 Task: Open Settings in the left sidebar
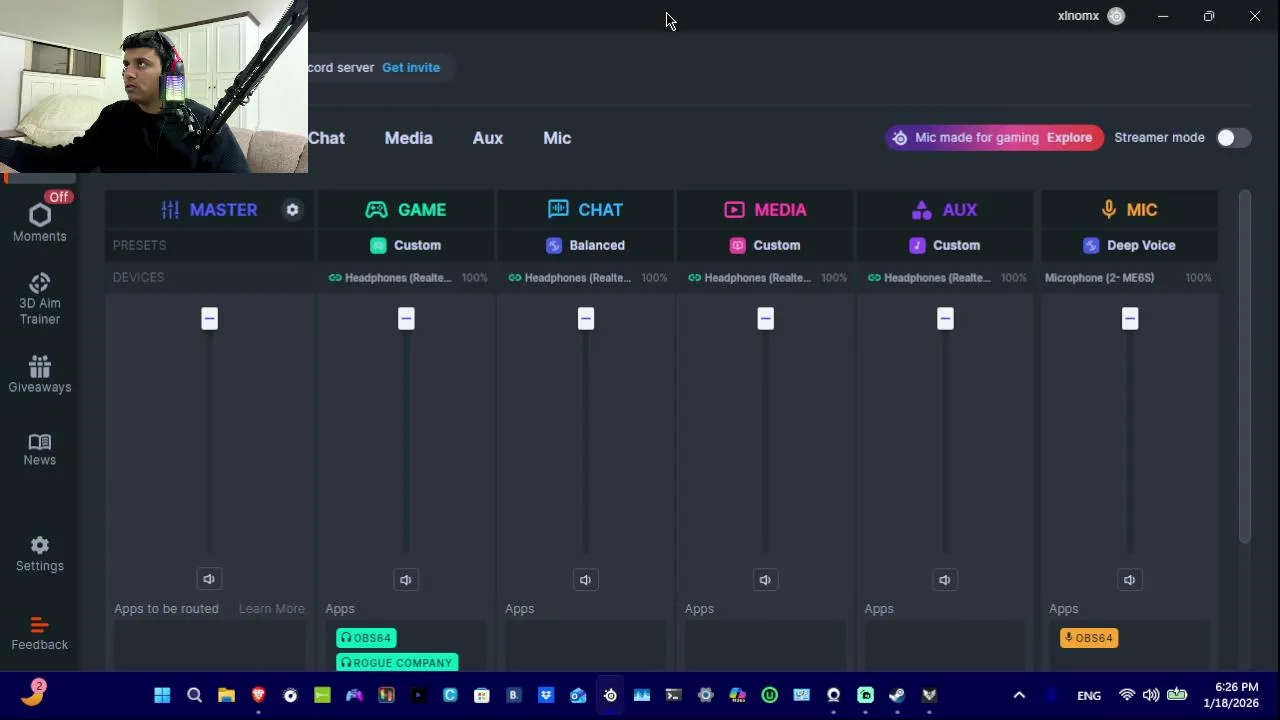(x=40, y=553)
